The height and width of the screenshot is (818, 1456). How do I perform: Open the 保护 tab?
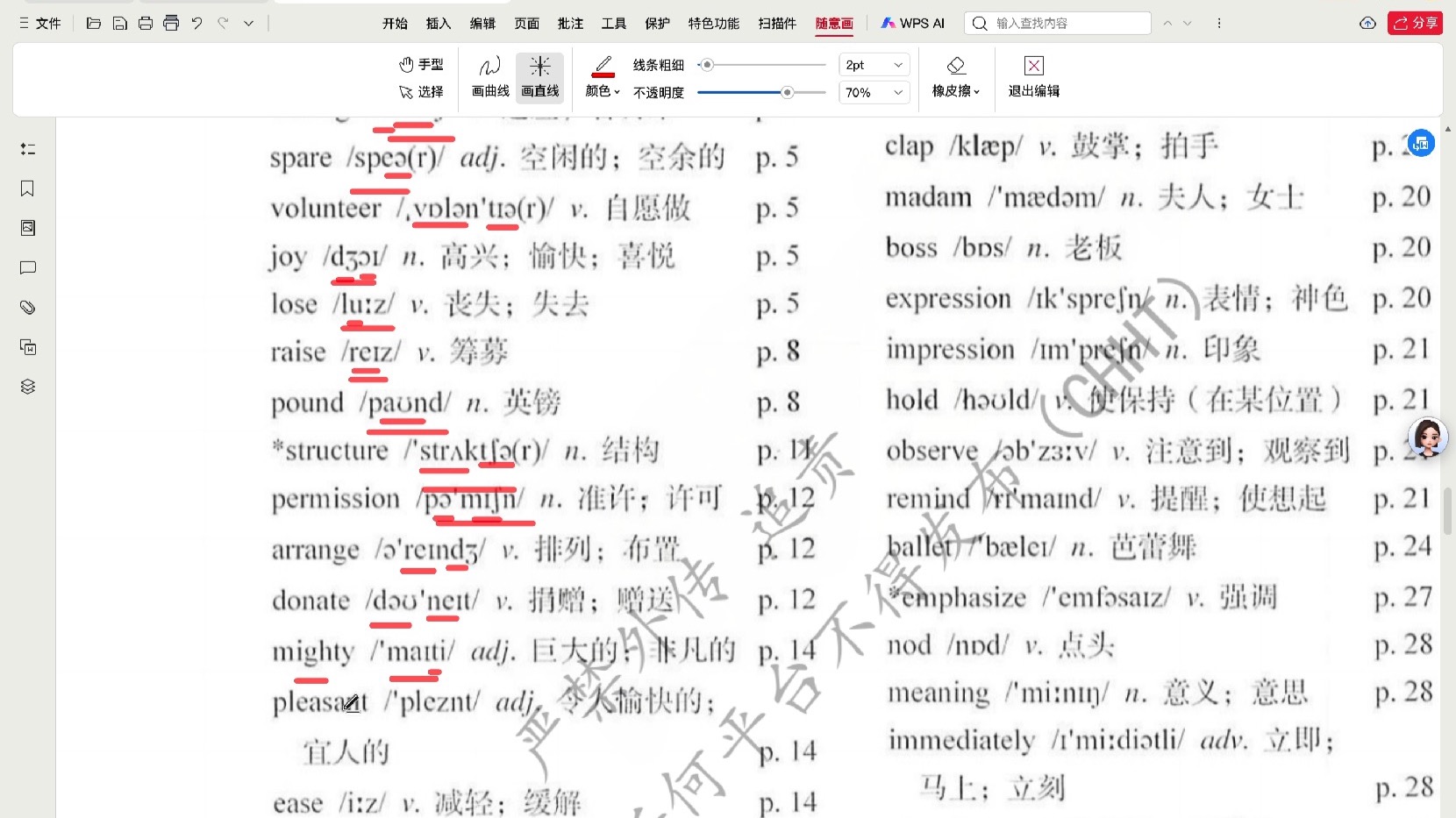point(658,24)
